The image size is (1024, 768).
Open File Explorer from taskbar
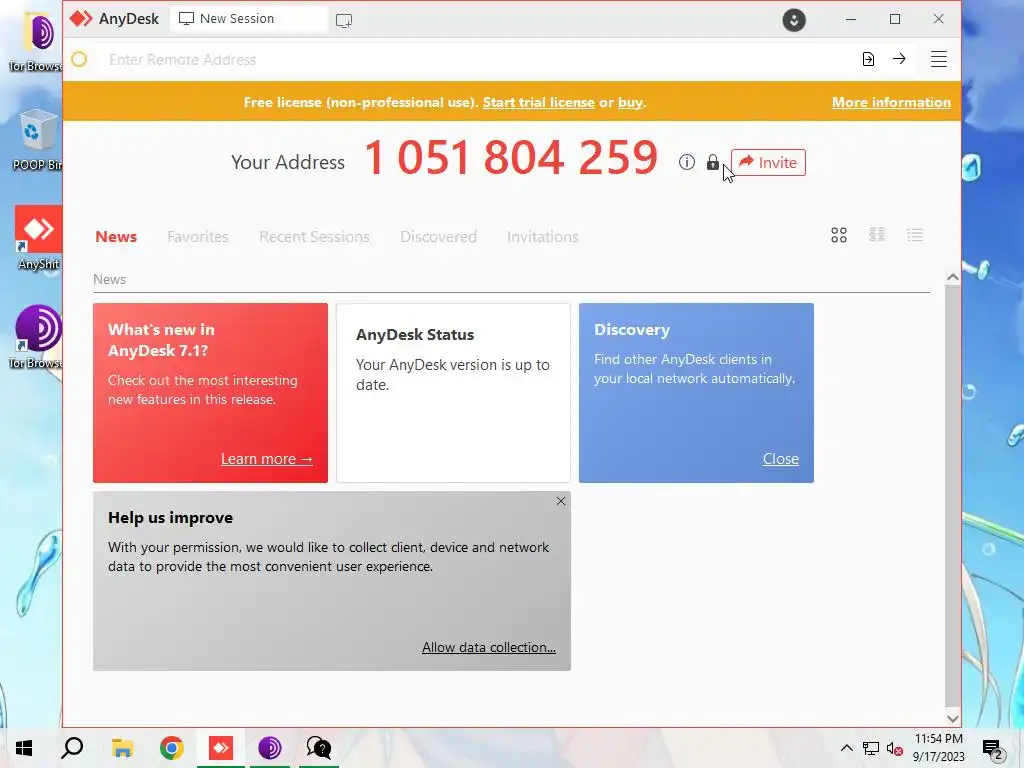tap(122, 748)
